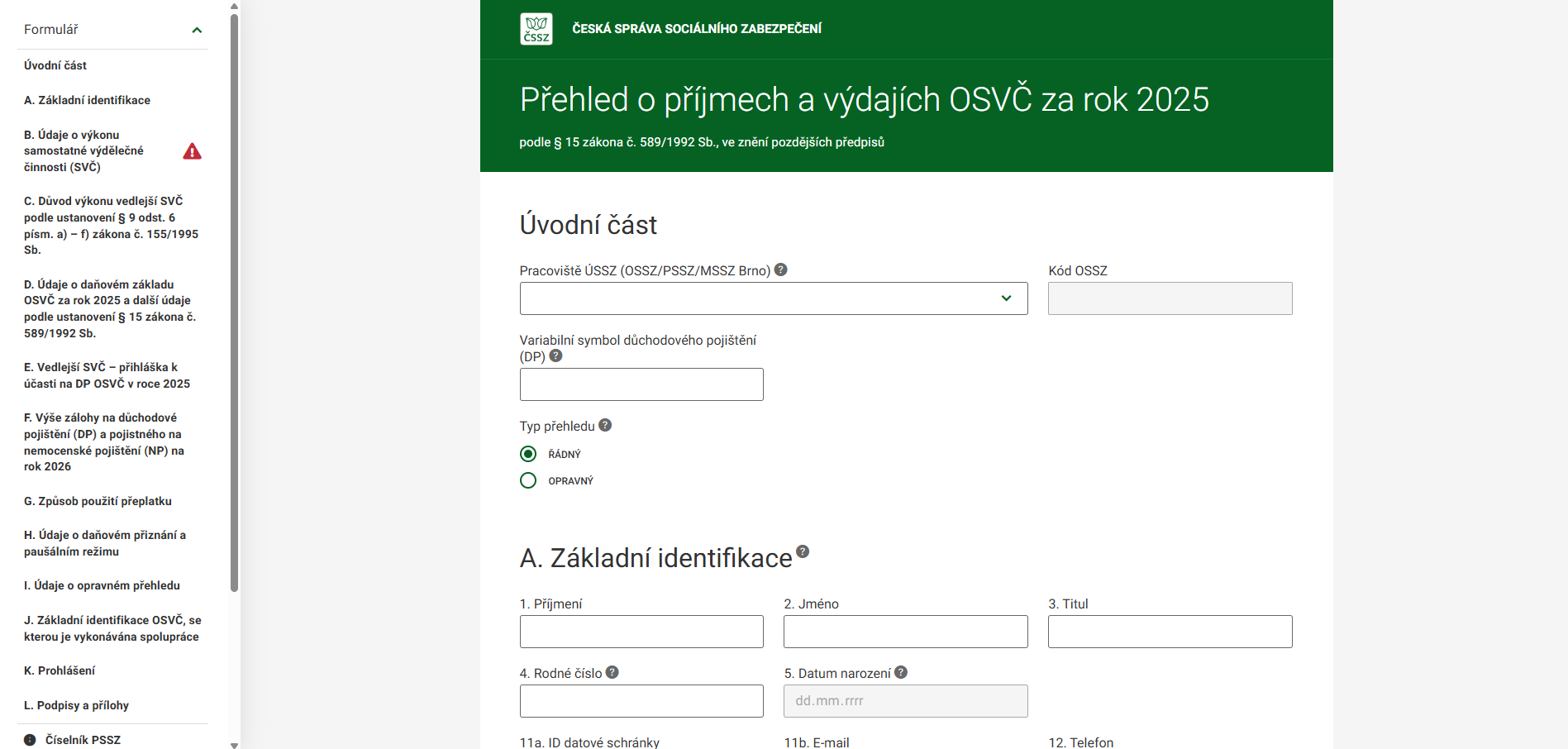This screenshot has height=749, width=1568.
Task: Open I. Údaje o opravném přehledu
Action: coord(102,585)
